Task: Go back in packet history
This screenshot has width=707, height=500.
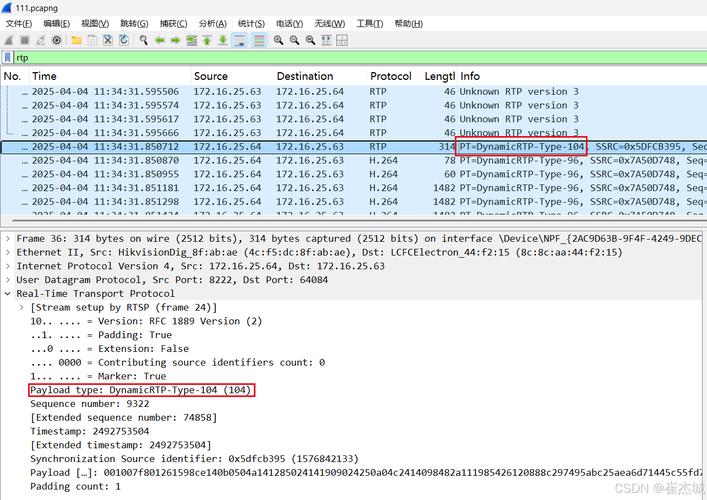Action: [160, 41]
